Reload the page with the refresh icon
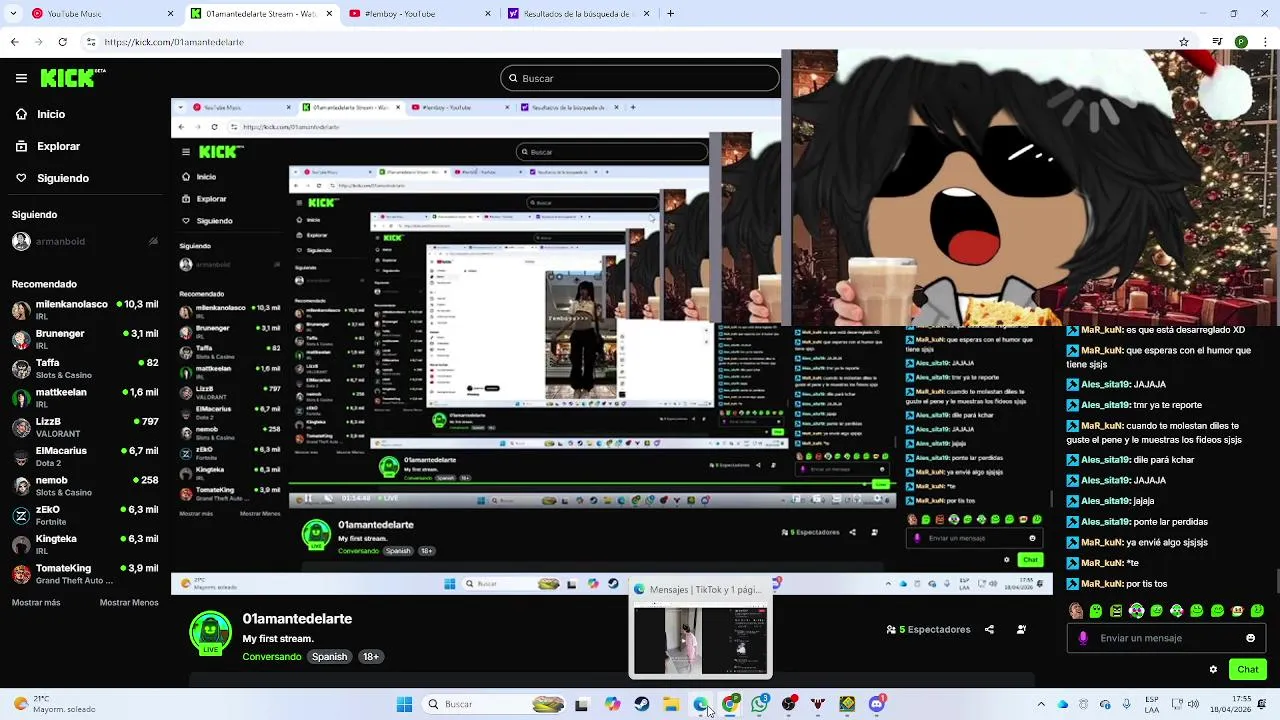The image size is (1280, 720). (x=62, y=42)
